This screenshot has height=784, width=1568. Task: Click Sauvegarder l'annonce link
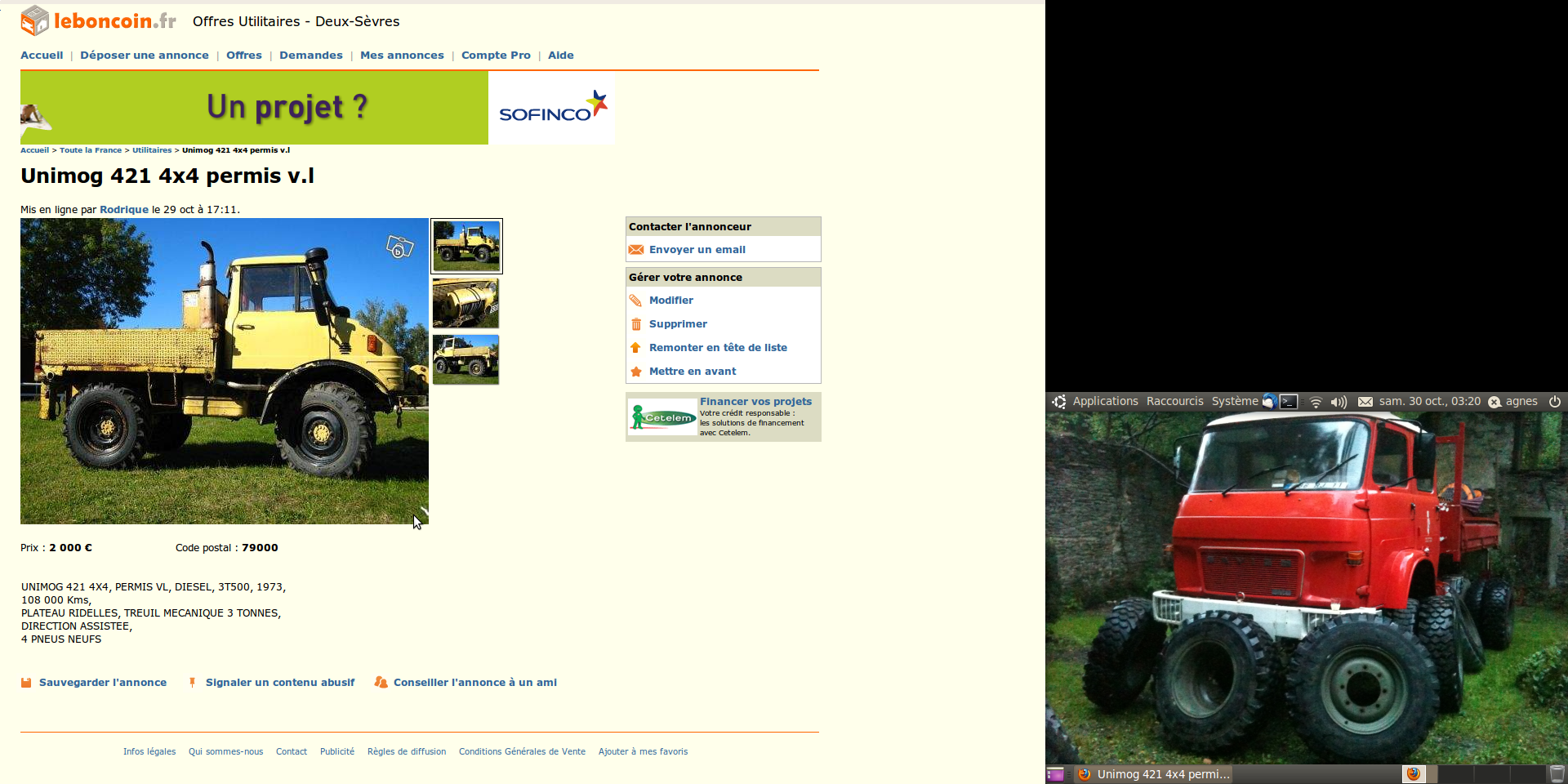(x=102, y=683)
